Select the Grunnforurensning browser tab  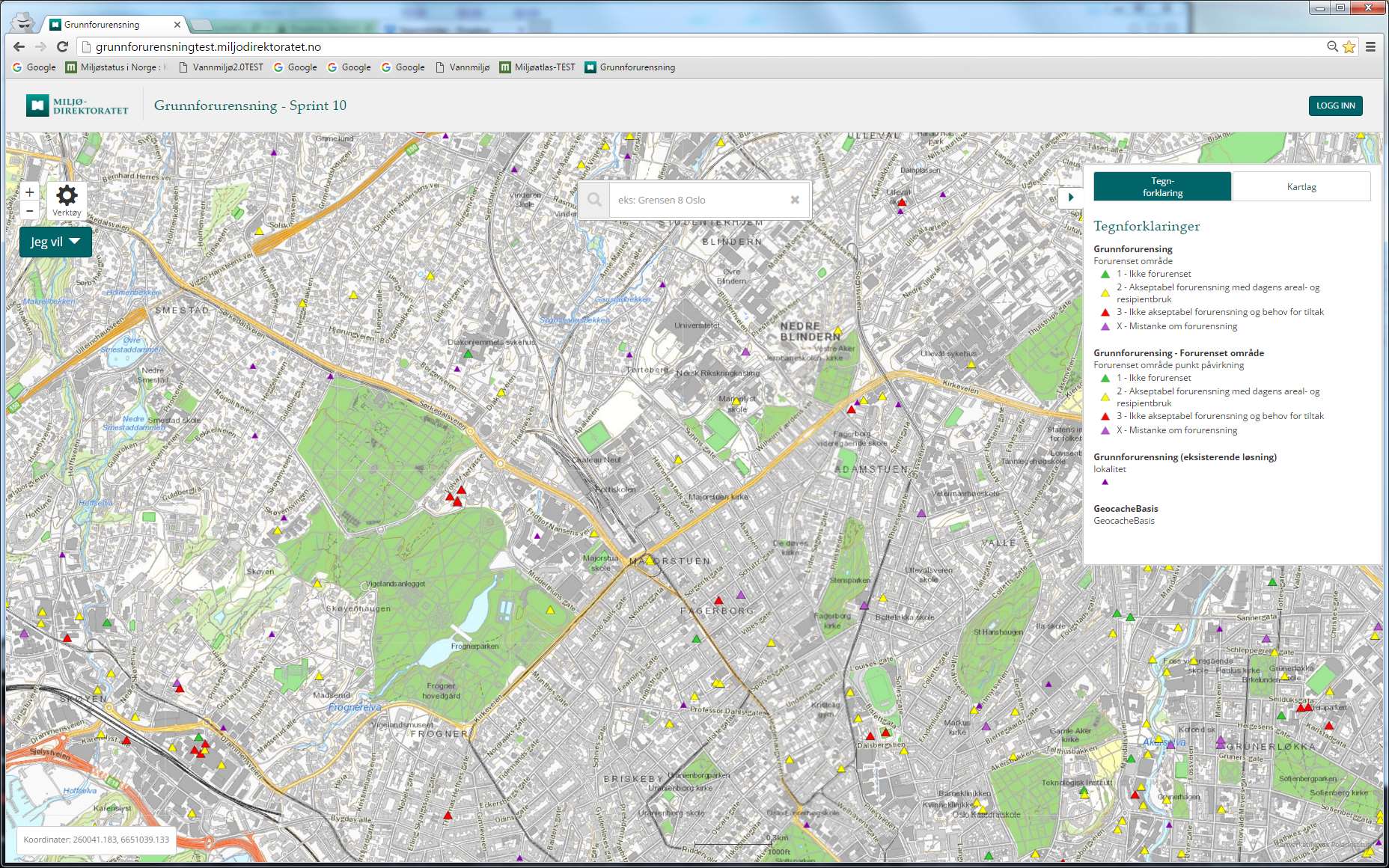coord(112,25)
